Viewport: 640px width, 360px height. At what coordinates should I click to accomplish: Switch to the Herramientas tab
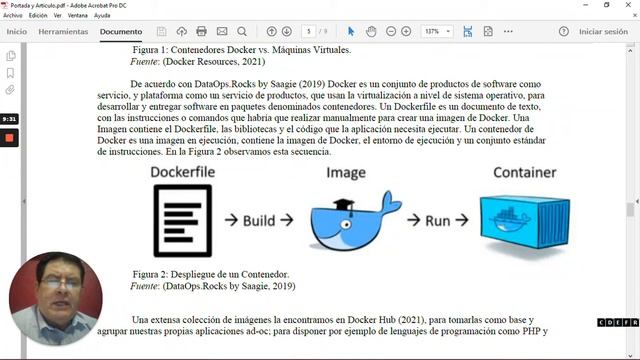(x=63, y=31)
